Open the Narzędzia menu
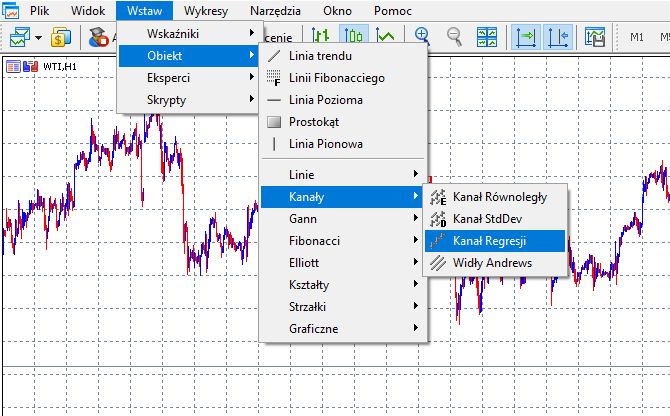Viewport: 670px width, 416px height. click(x=275, y=11)
